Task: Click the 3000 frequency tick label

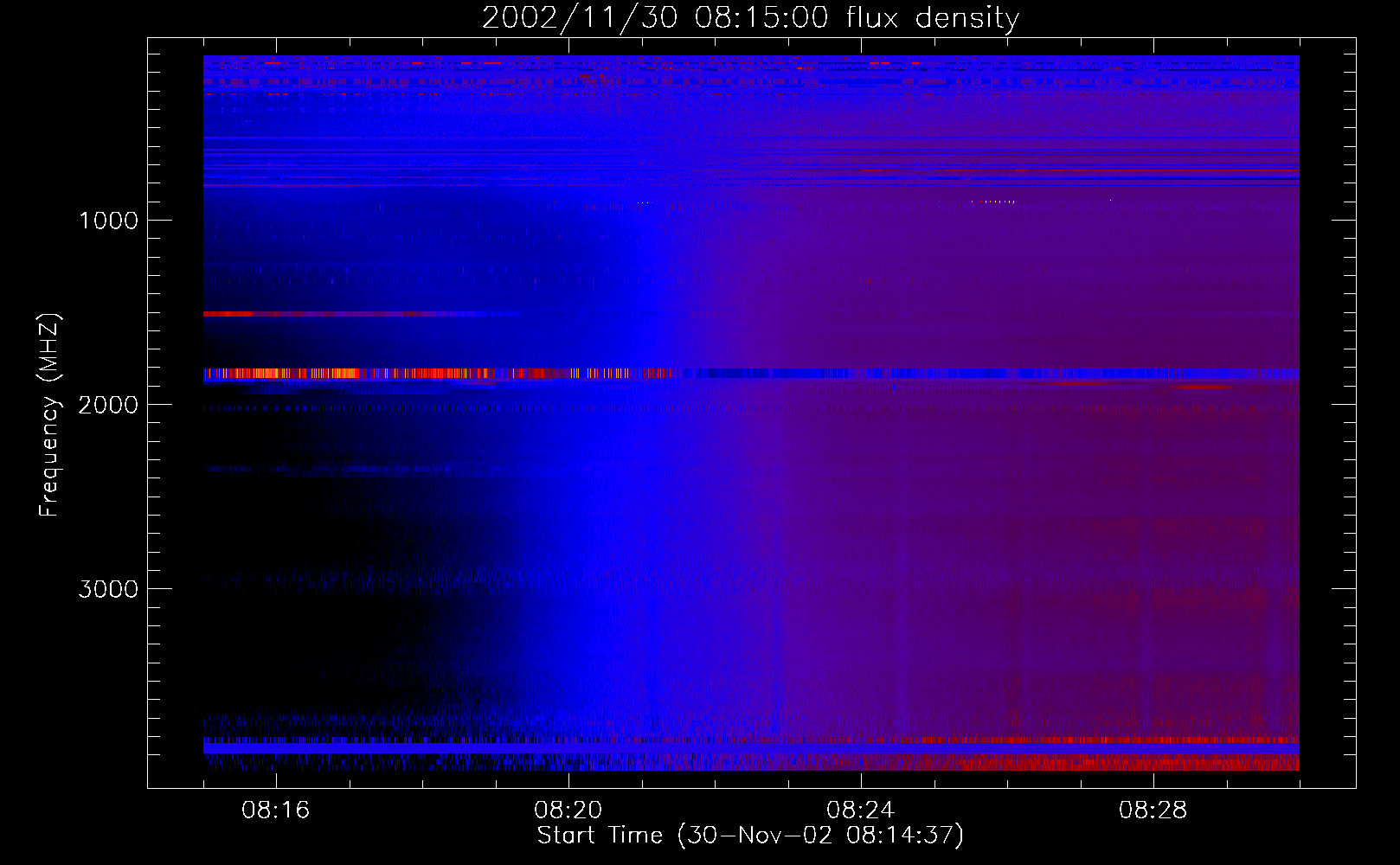Action: pyautogui.click(x=108, y=589)
